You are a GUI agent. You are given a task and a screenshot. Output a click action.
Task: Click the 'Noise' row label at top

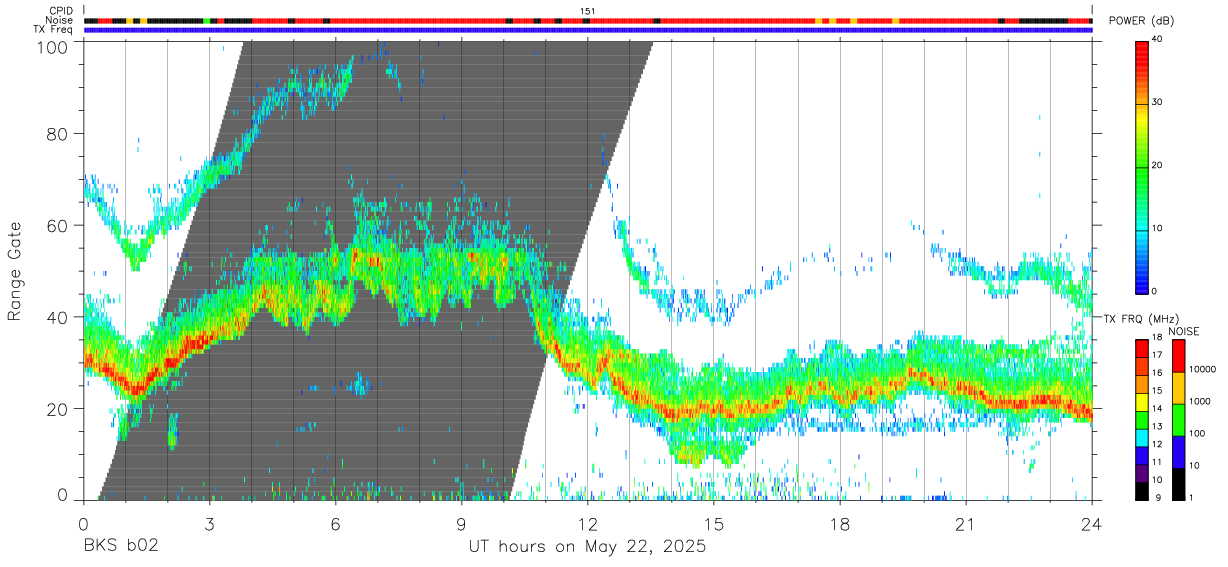[x=60, y=20]
